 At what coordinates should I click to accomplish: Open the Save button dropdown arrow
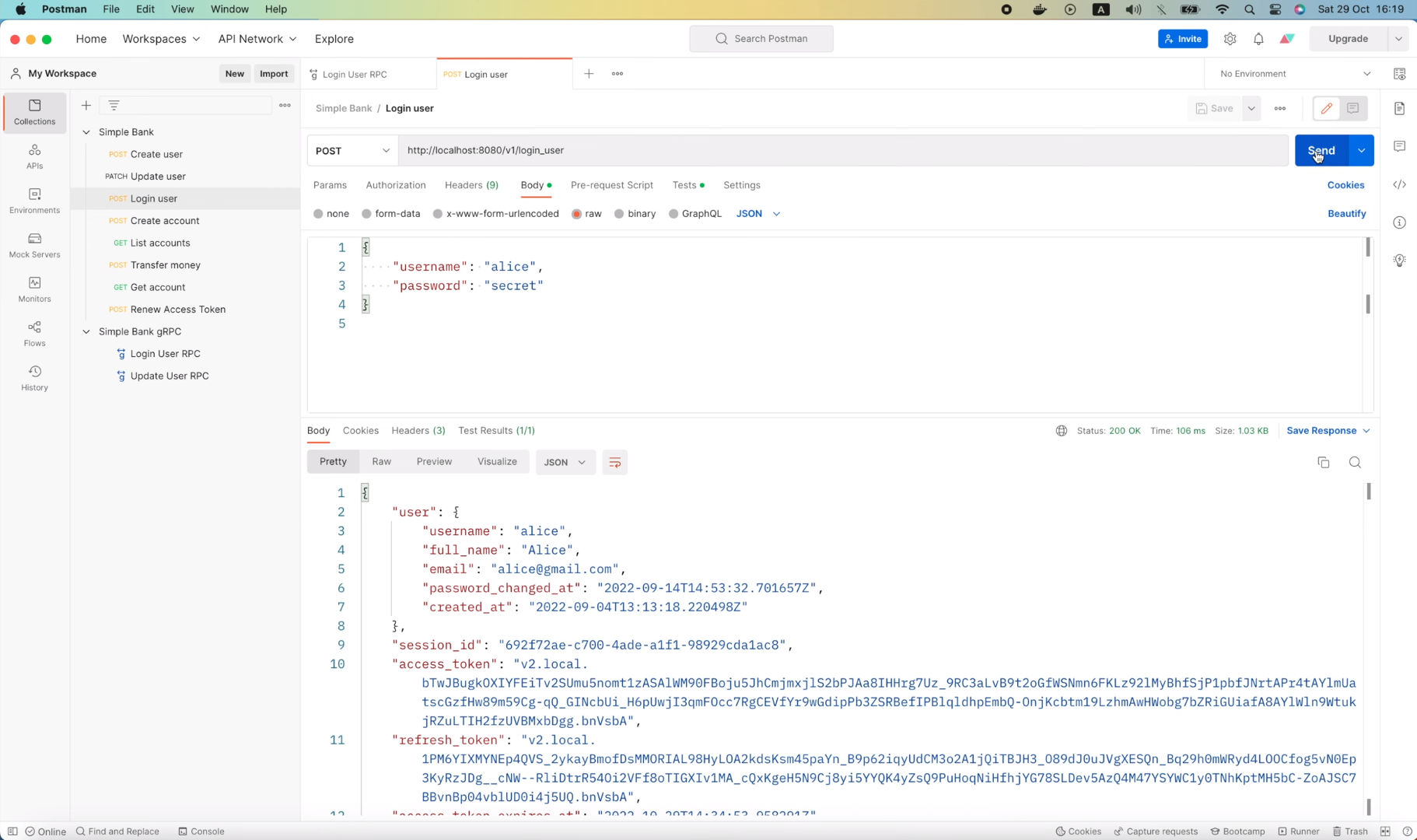point(1251,108)
